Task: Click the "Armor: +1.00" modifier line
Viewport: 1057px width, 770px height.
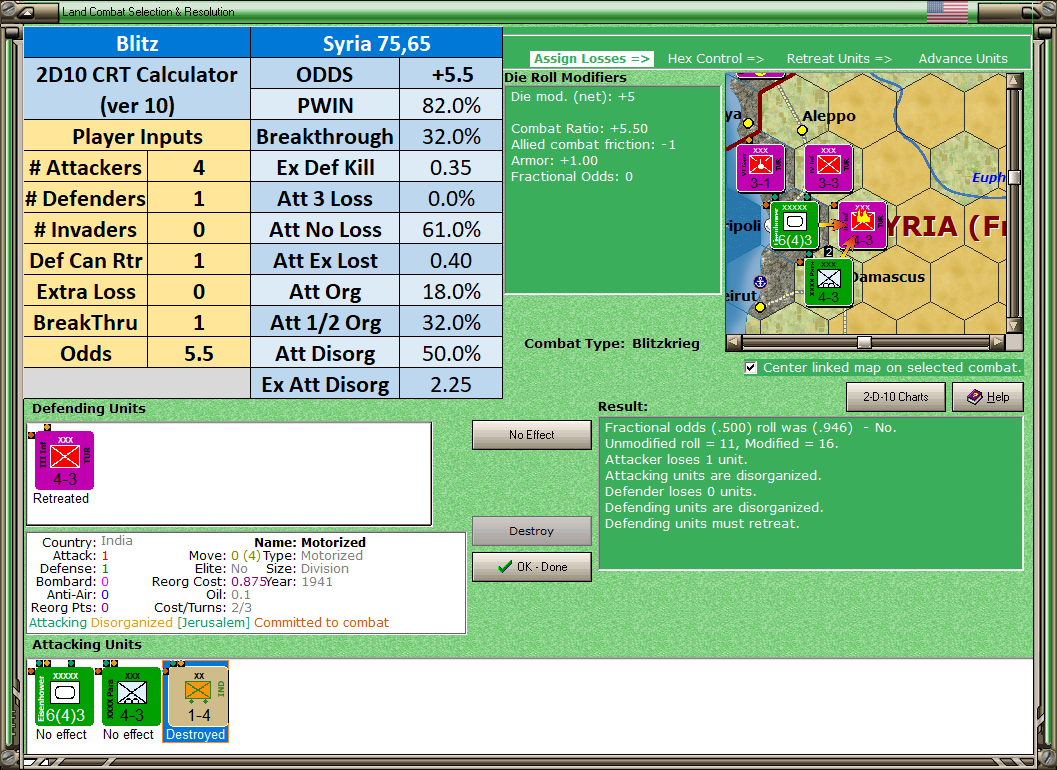Action: point(554,160)
